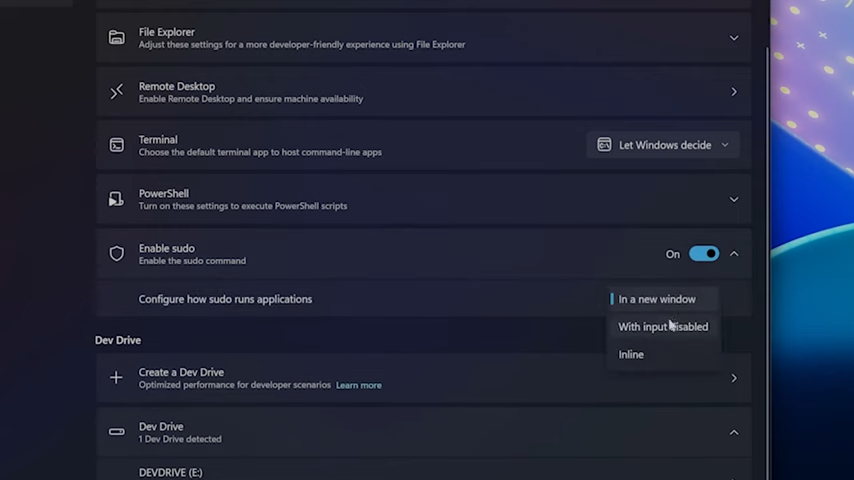Click the Terminal icon
854x480 pixels.
pos(117,145)
